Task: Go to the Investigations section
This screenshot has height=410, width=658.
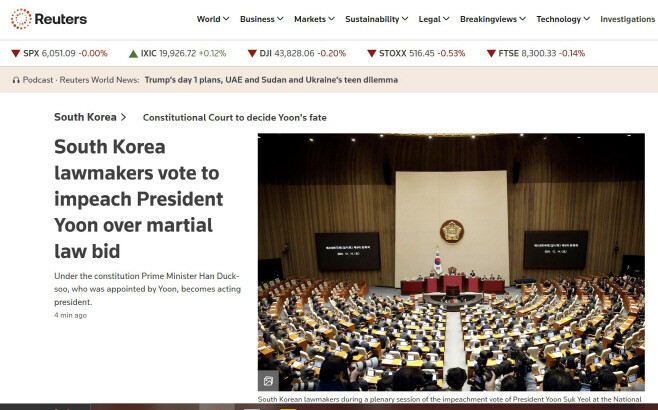Action: [627, 19]
